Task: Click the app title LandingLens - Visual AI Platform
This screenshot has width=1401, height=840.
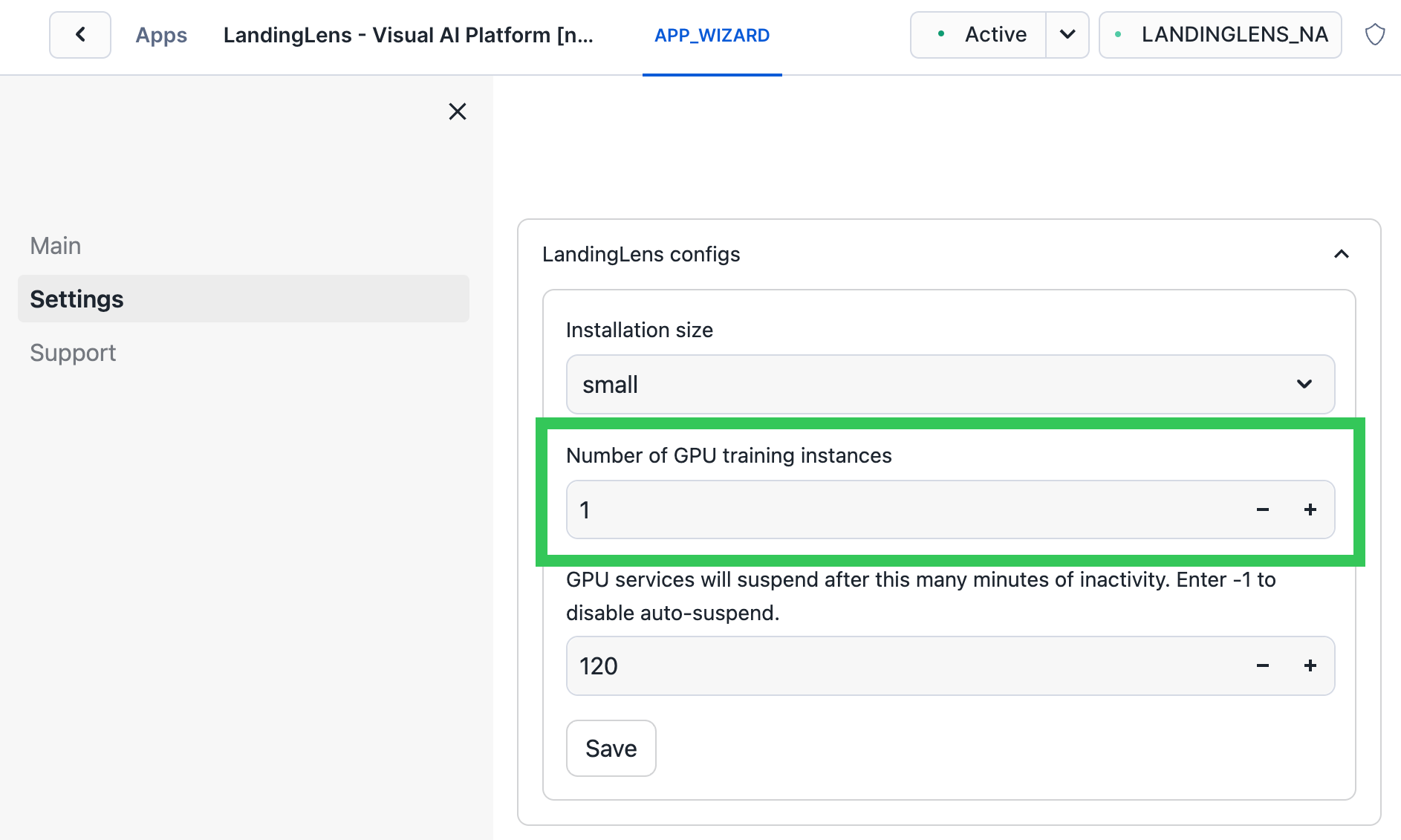Action: [x=408, y=35]
